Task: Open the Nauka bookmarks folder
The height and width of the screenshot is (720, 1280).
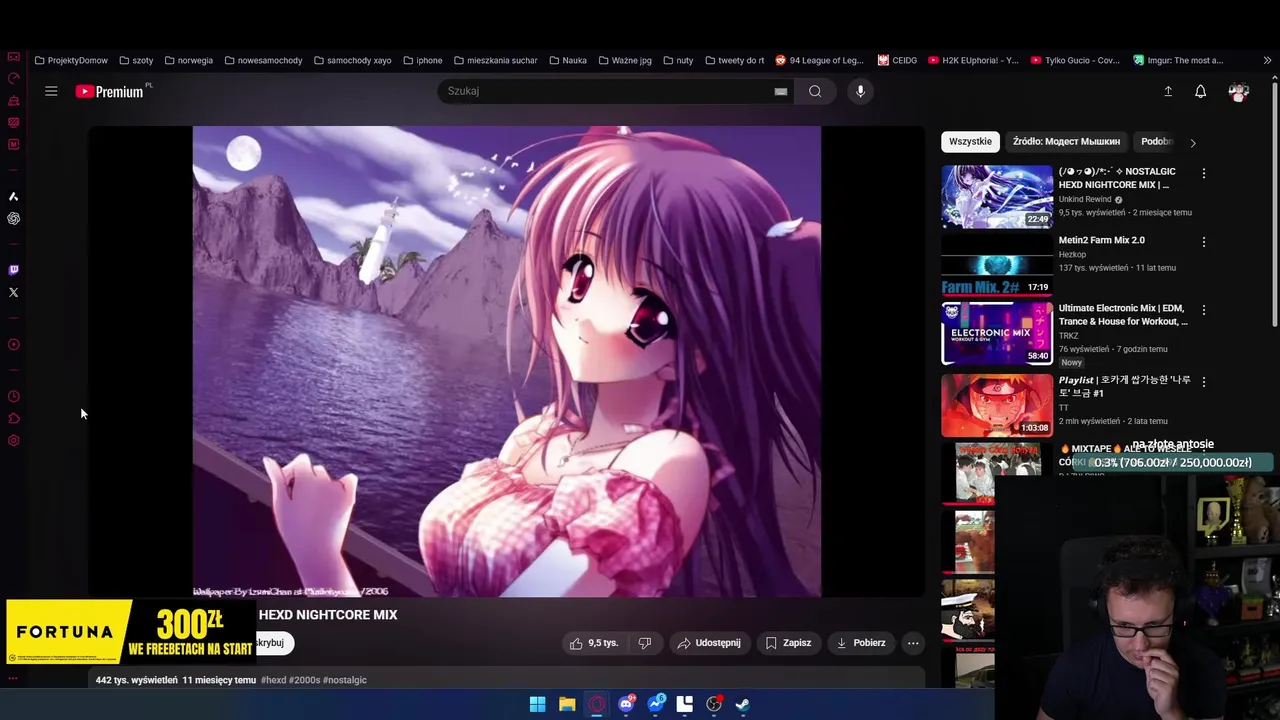Action: point(567,60)
